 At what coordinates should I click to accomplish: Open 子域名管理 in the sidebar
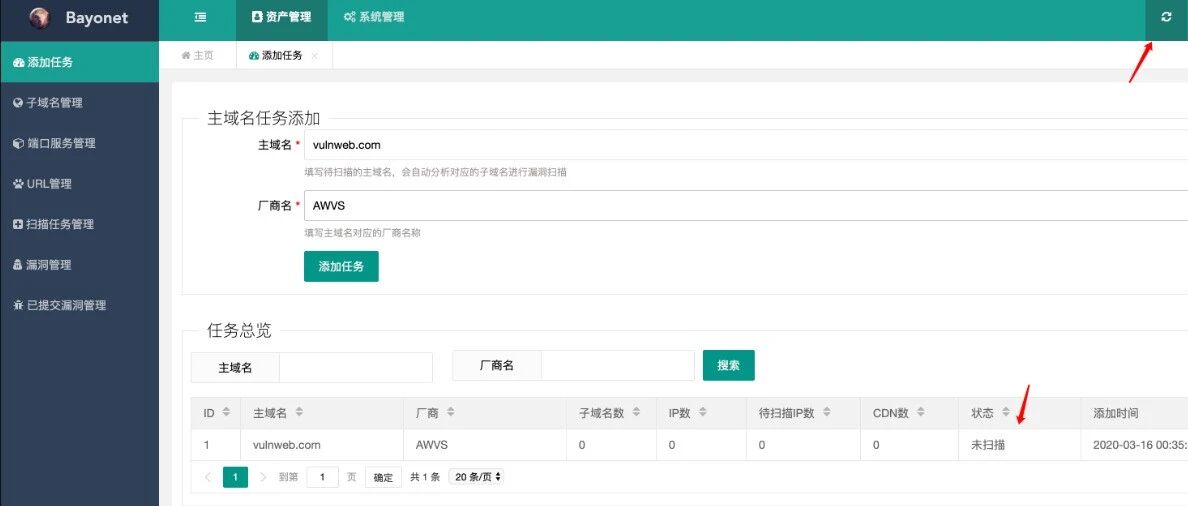tap(80, 103)
